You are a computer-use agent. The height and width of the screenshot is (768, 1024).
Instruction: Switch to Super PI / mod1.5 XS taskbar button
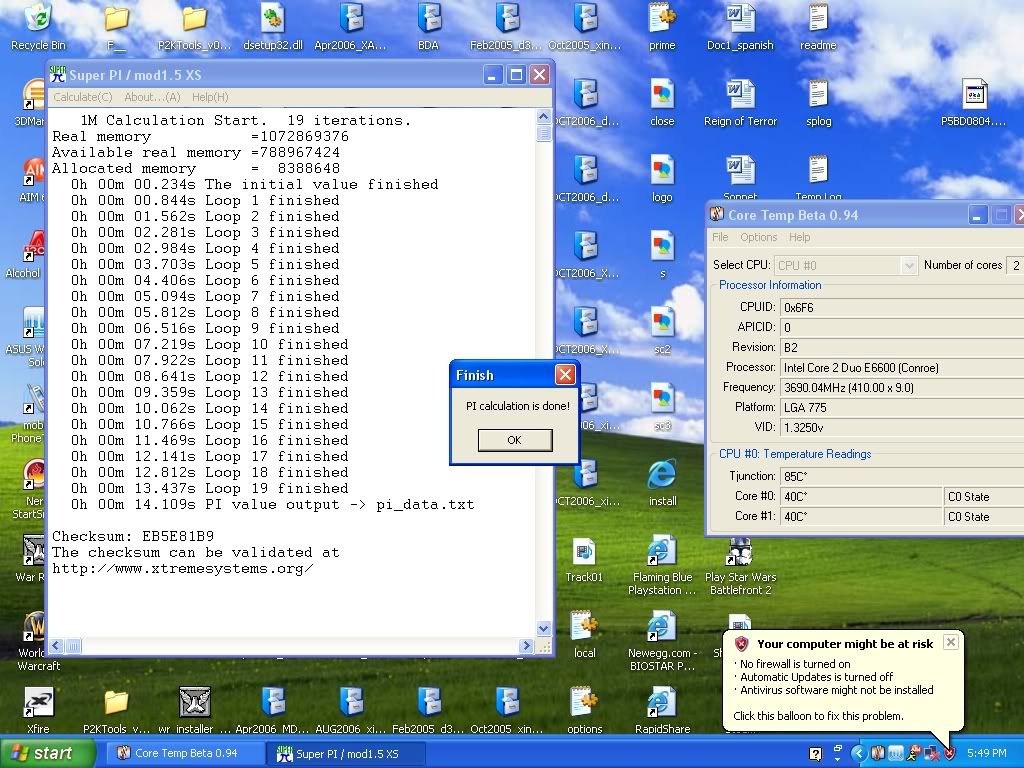[346, 754]
